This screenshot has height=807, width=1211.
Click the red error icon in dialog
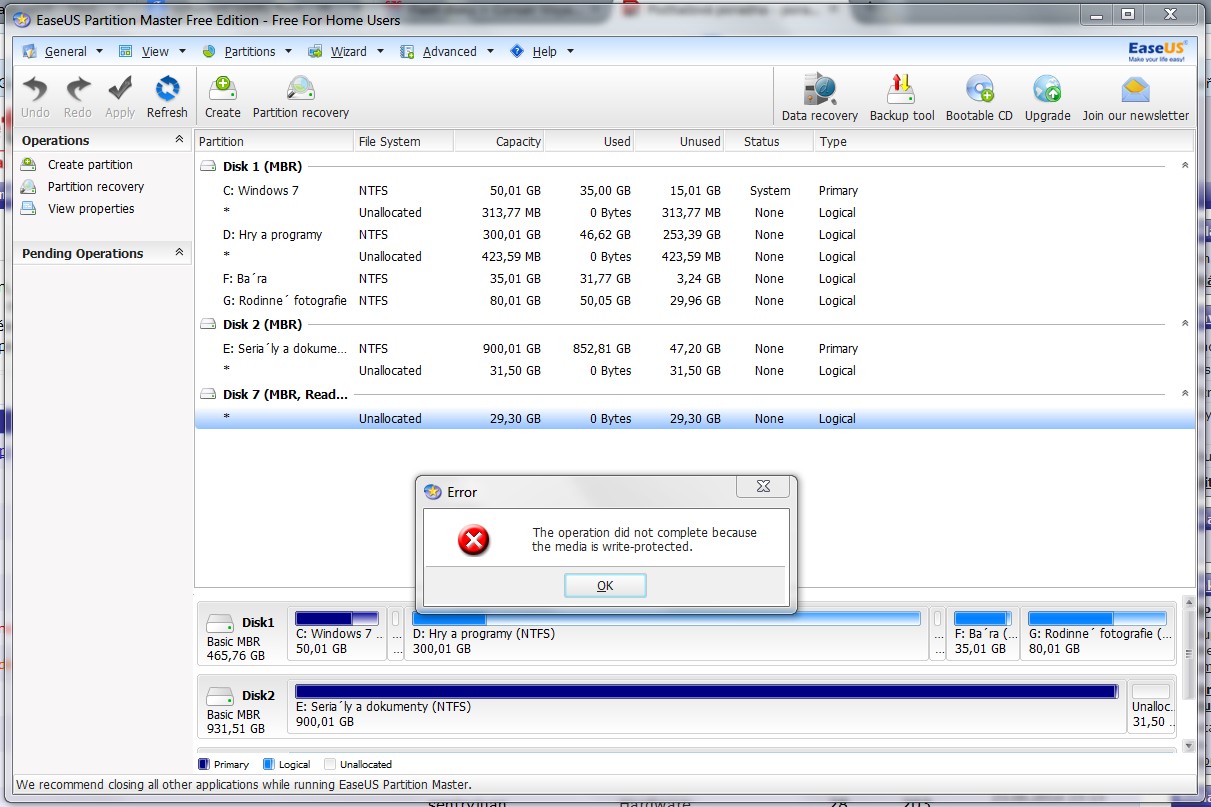click(473, 541)
